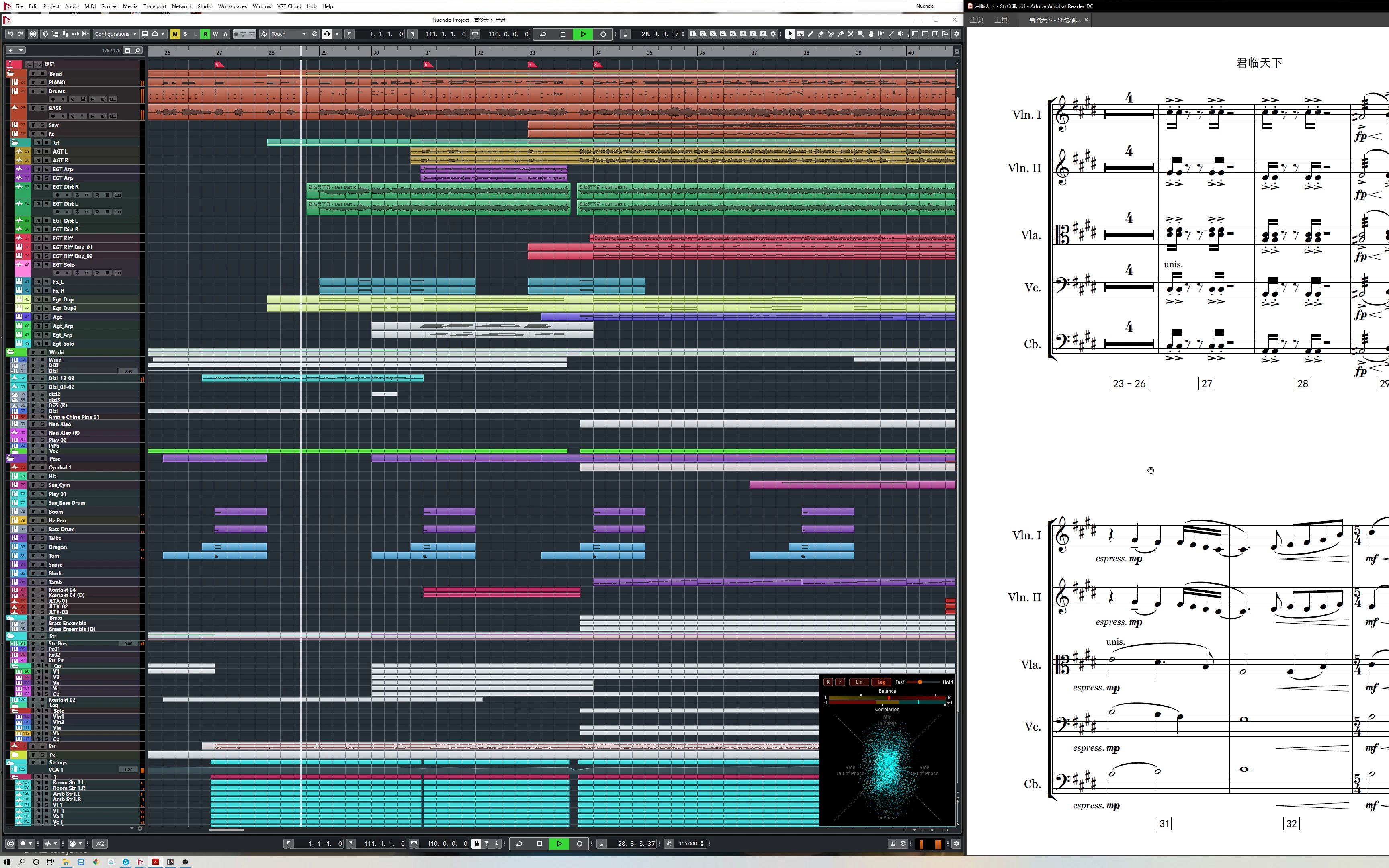The width and height of the screenshot is (1389, 868).
Task: Open the Find Tracks search icon
Action: click(138, 51)
